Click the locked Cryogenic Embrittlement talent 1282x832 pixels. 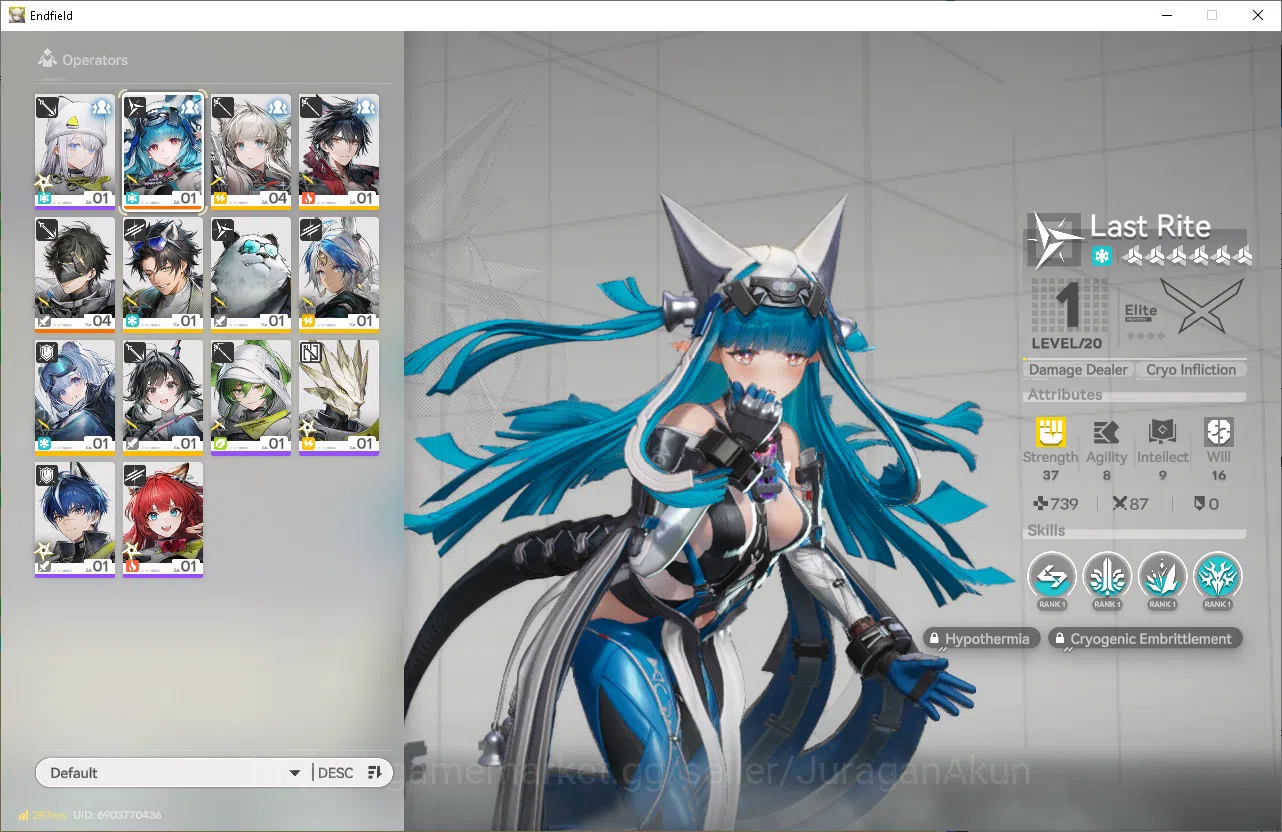tap(1145, 639)
